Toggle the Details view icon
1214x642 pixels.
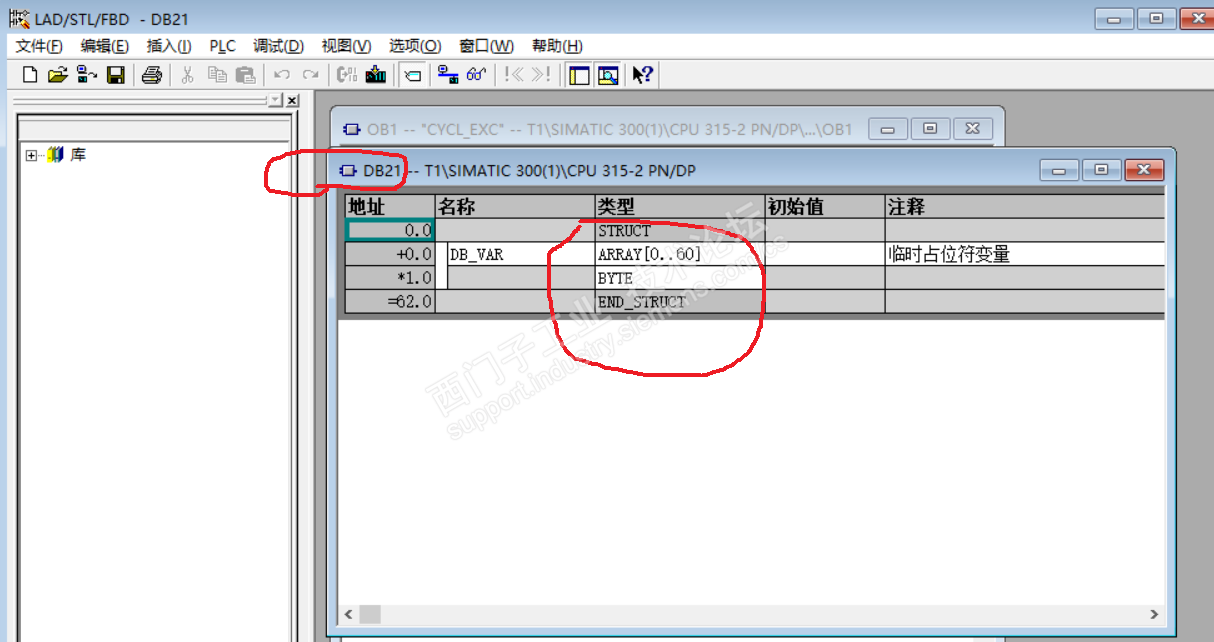607,75
